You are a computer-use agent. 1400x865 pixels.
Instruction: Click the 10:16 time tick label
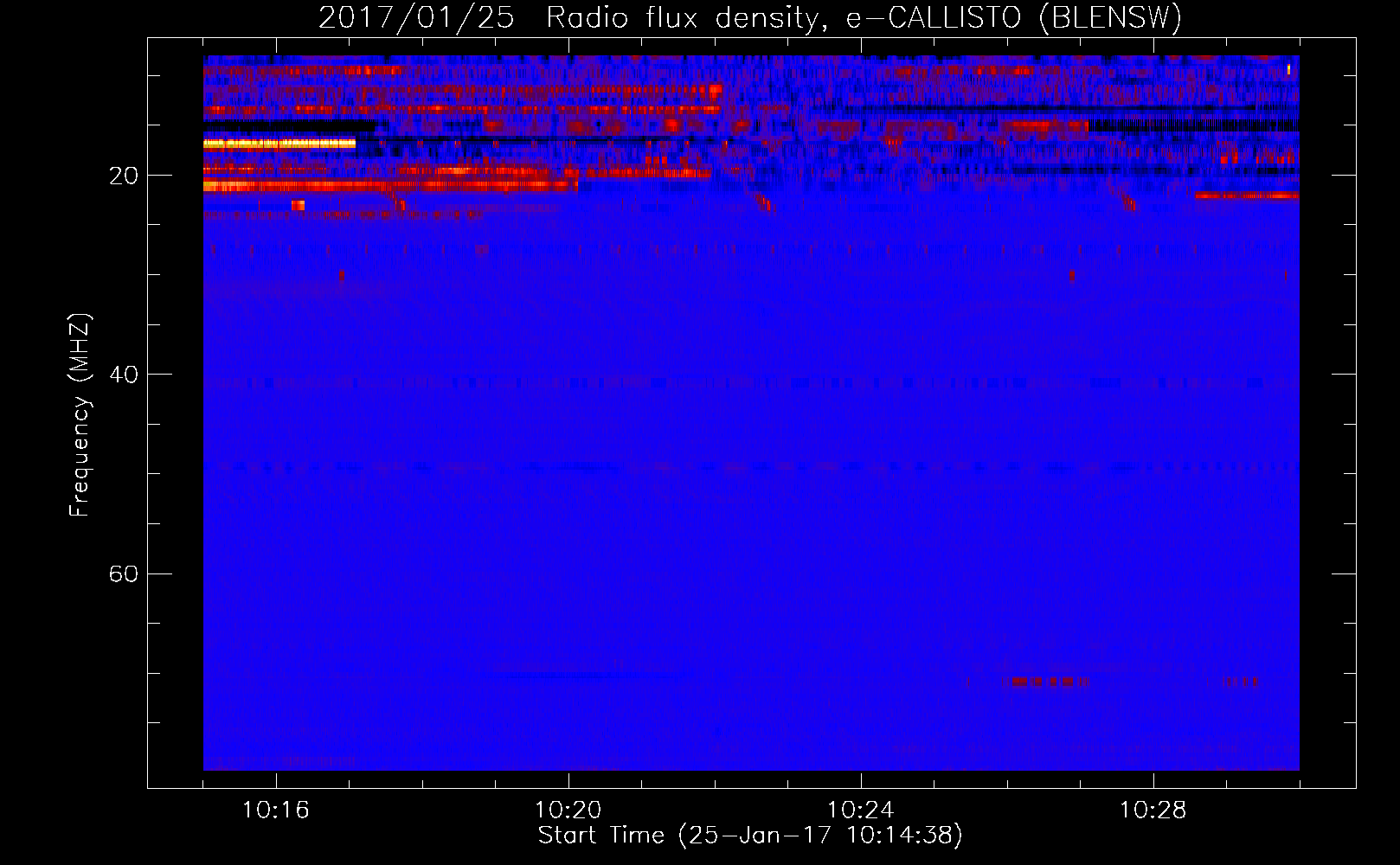[x=276, y=811]
